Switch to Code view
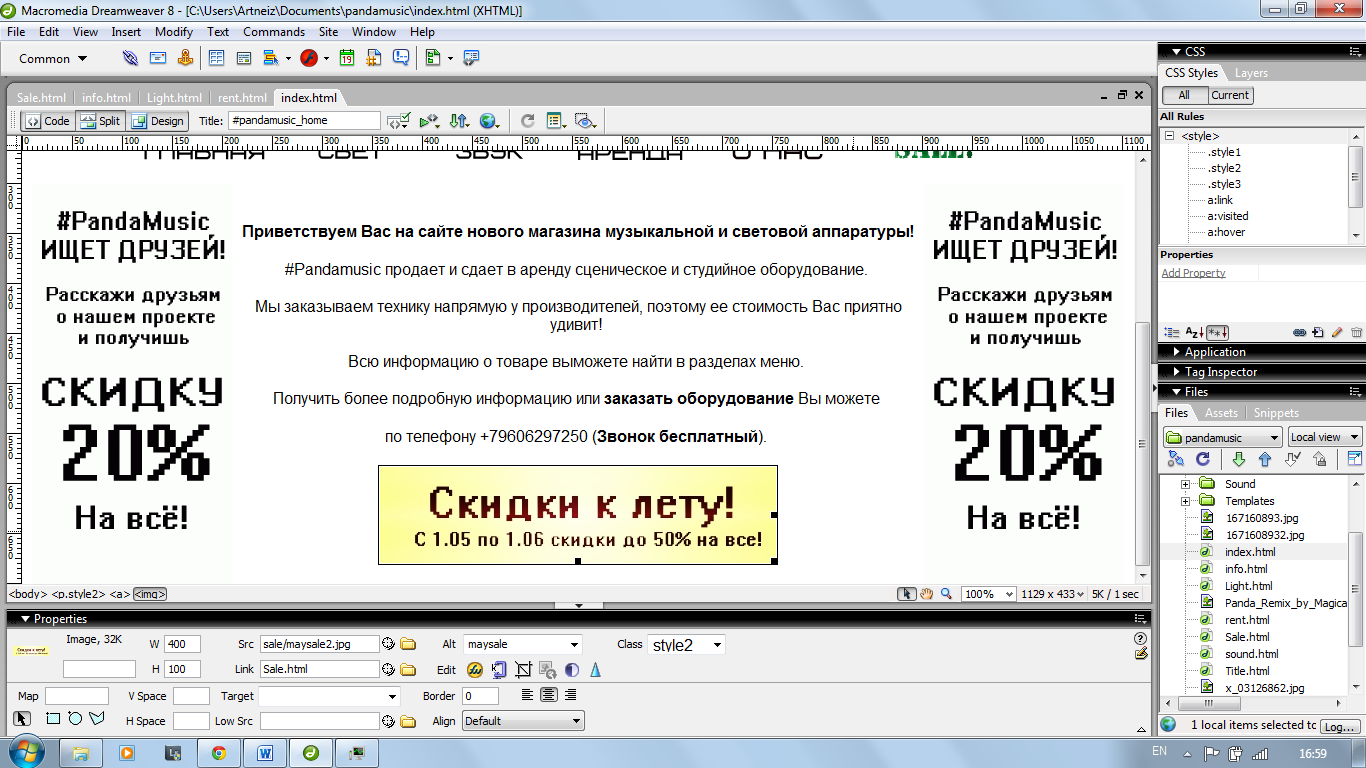1366x768 pixels. [48, 121]
